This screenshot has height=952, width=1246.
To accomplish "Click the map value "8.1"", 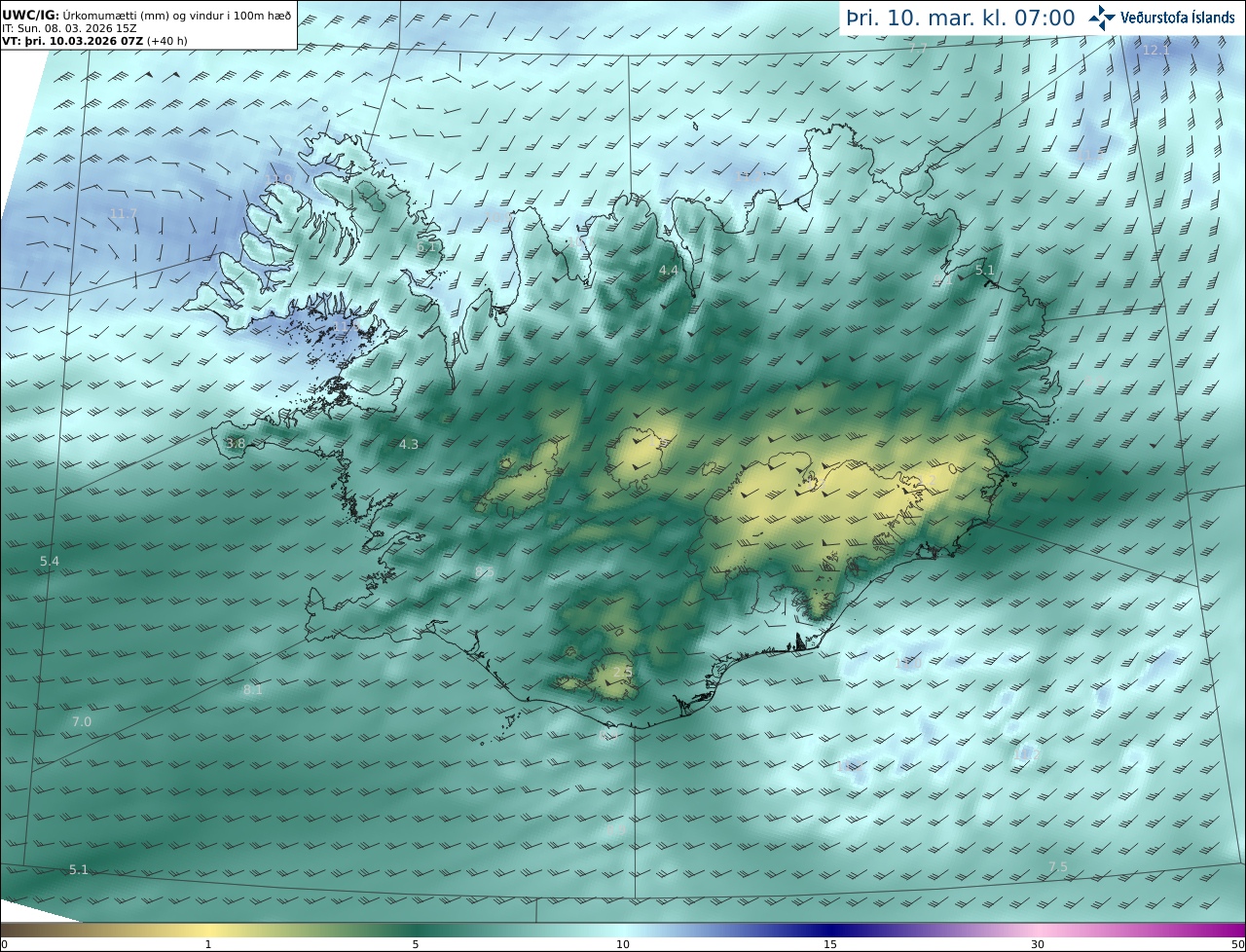I will pyautogui.click(x=253, y=690).
